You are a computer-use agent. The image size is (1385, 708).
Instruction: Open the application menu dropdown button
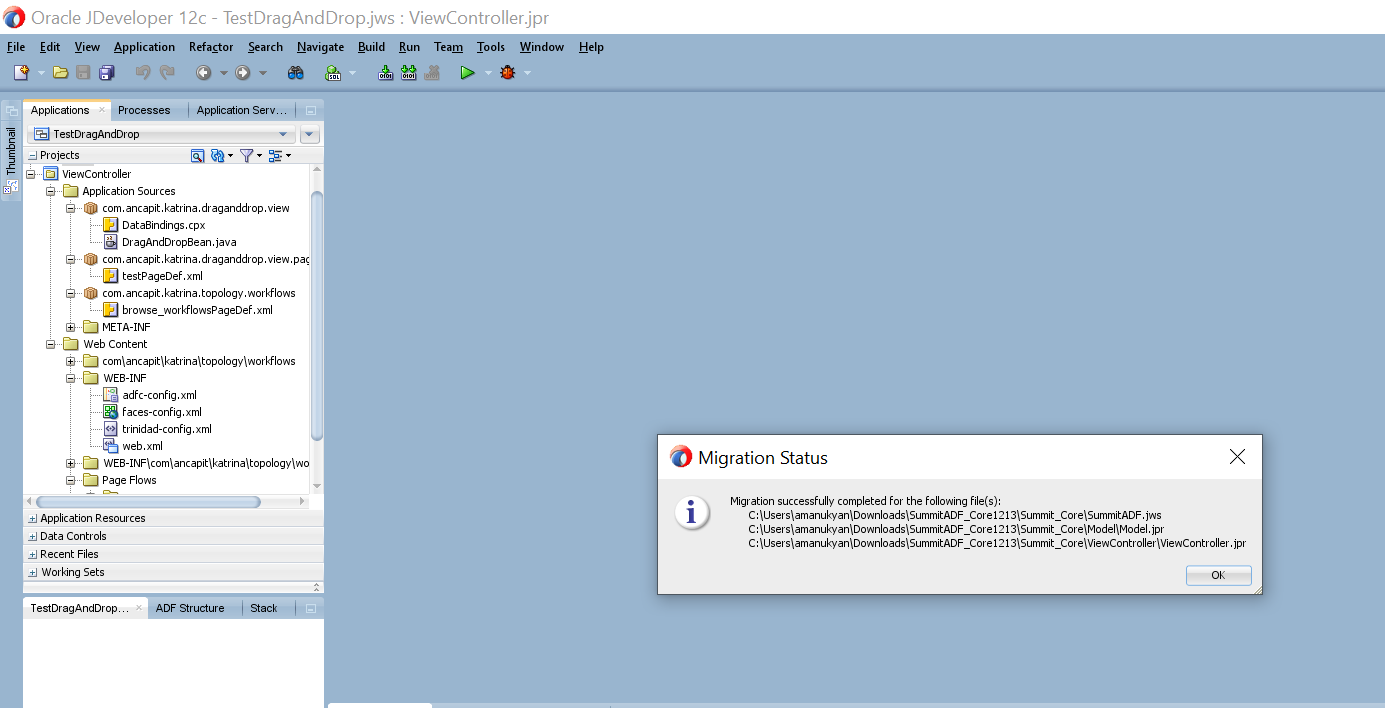click(x=310, y=134)
